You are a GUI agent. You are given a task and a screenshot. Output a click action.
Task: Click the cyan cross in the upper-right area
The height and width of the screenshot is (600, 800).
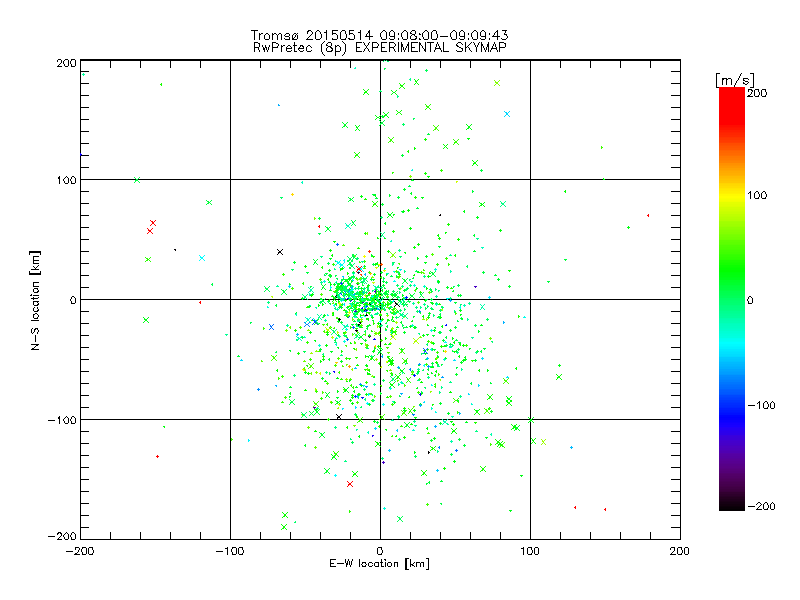507,114
